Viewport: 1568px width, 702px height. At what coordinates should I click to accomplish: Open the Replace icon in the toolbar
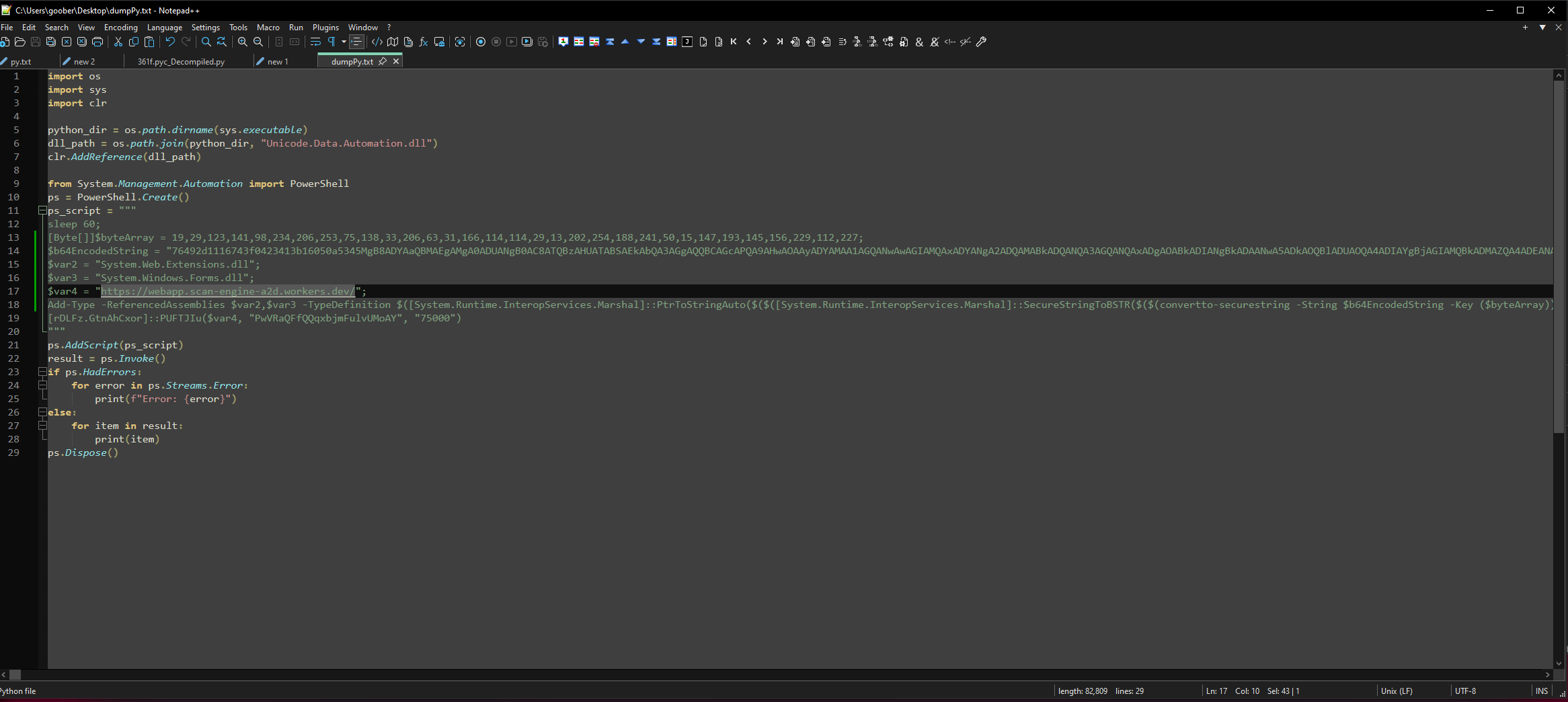(222, 42)
